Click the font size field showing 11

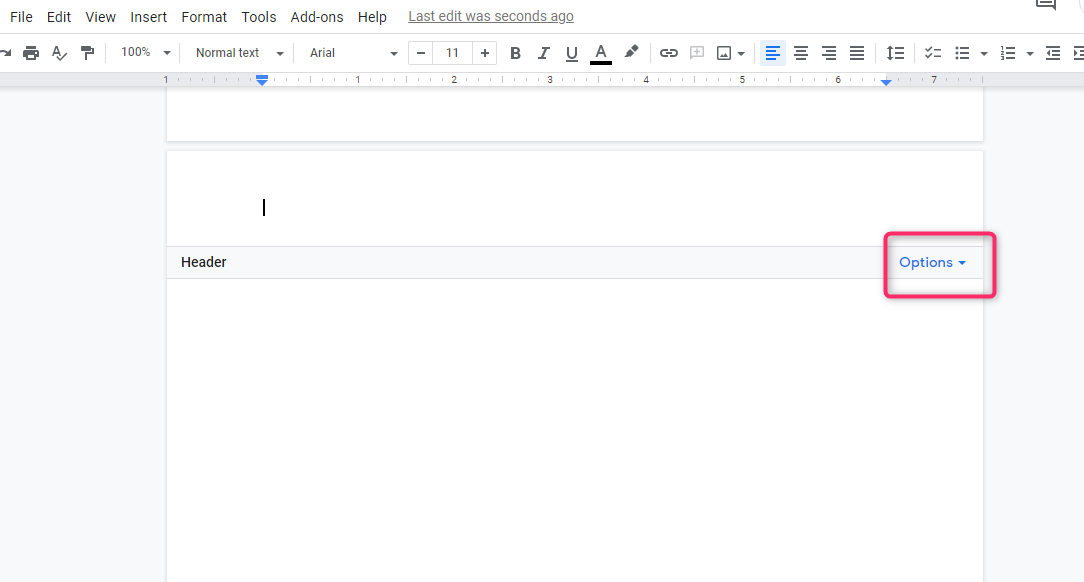[452, 53]
